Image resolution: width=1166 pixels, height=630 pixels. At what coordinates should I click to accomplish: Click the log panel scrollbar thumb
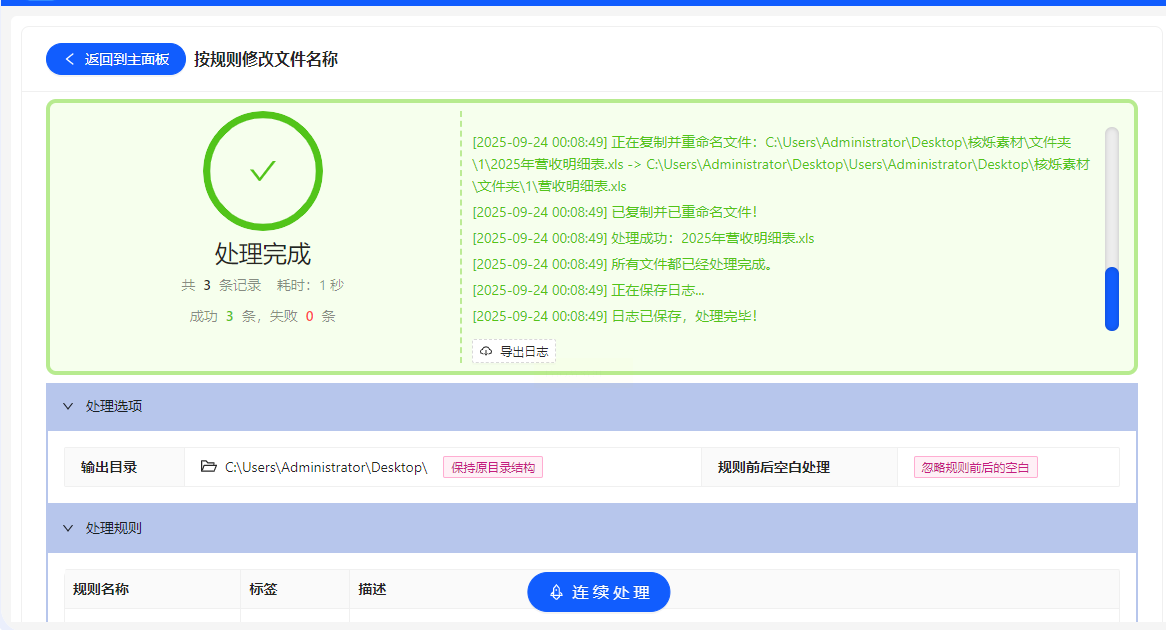[x=1112, y=298]
